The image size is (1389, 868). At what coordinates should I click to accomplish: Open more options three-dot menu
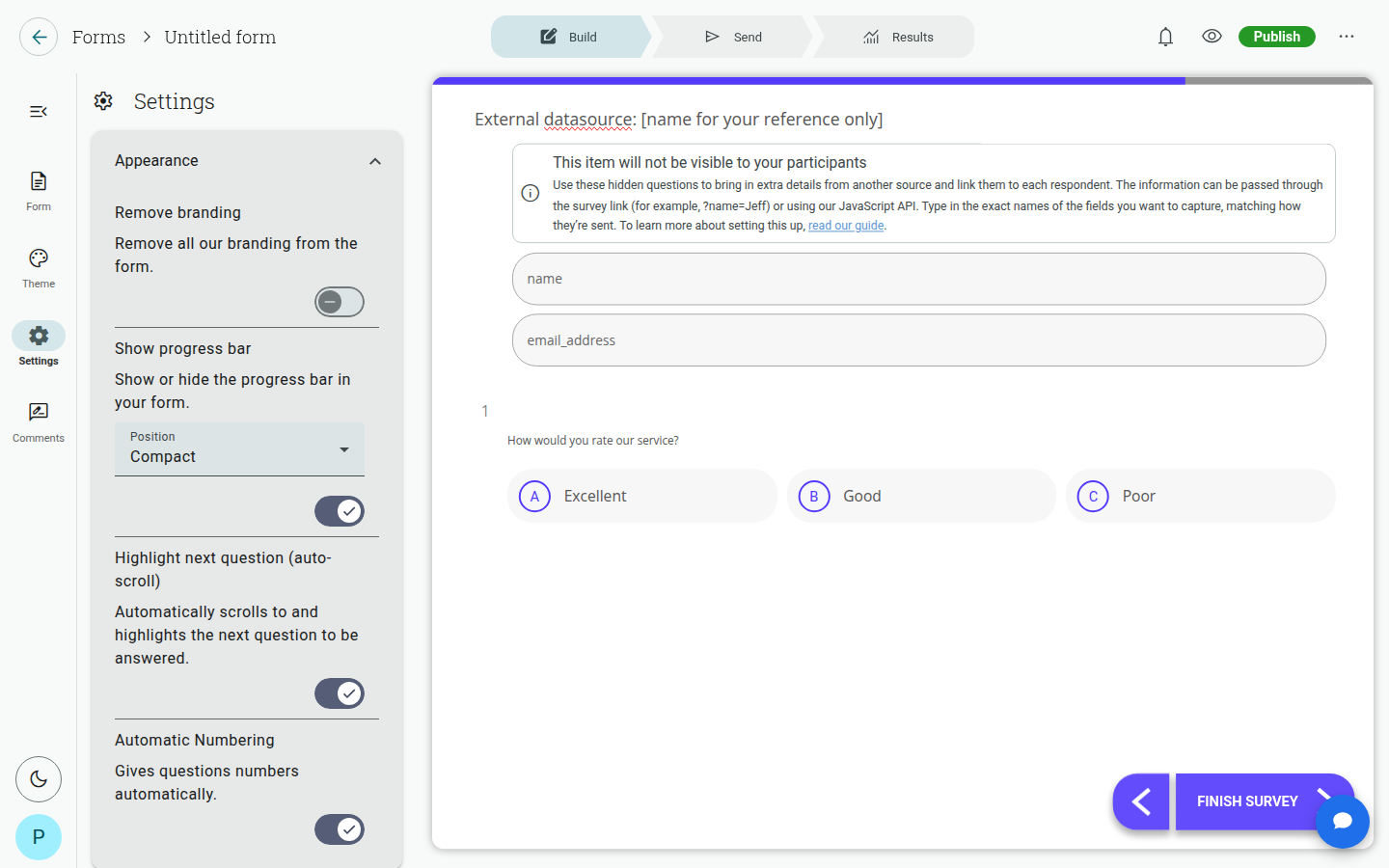1347,37
